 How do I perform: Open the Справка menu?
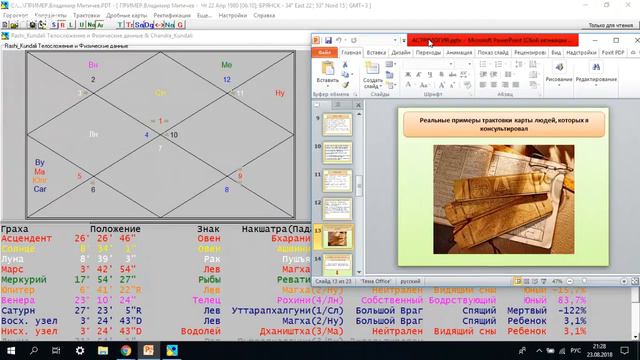[x=264, y=16]
